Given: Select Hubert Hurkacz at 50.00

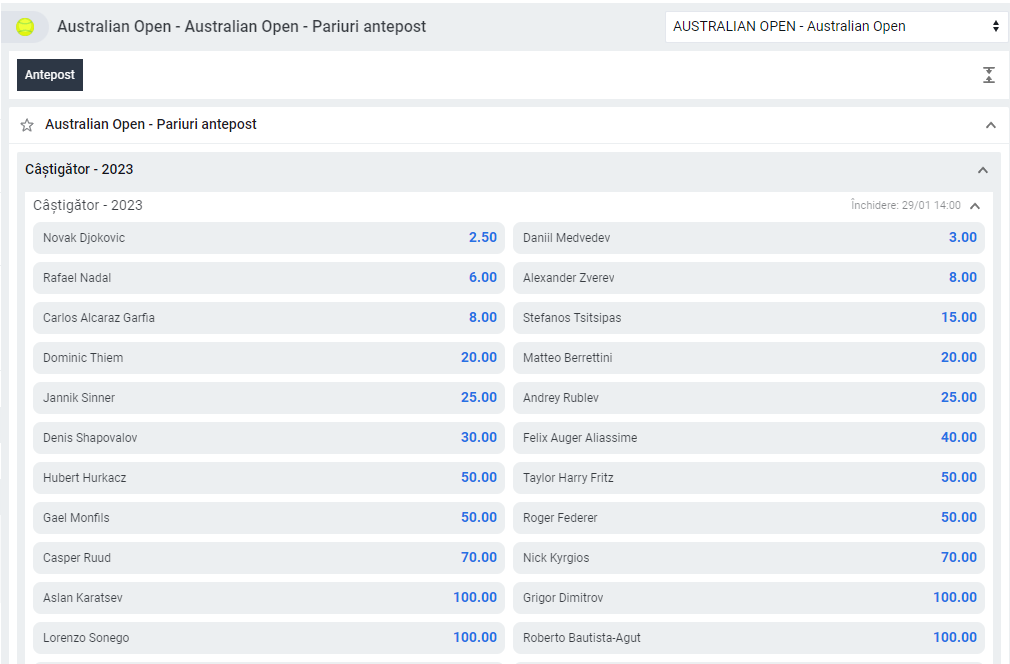Looking at the screenshot, I should [269, 477].
